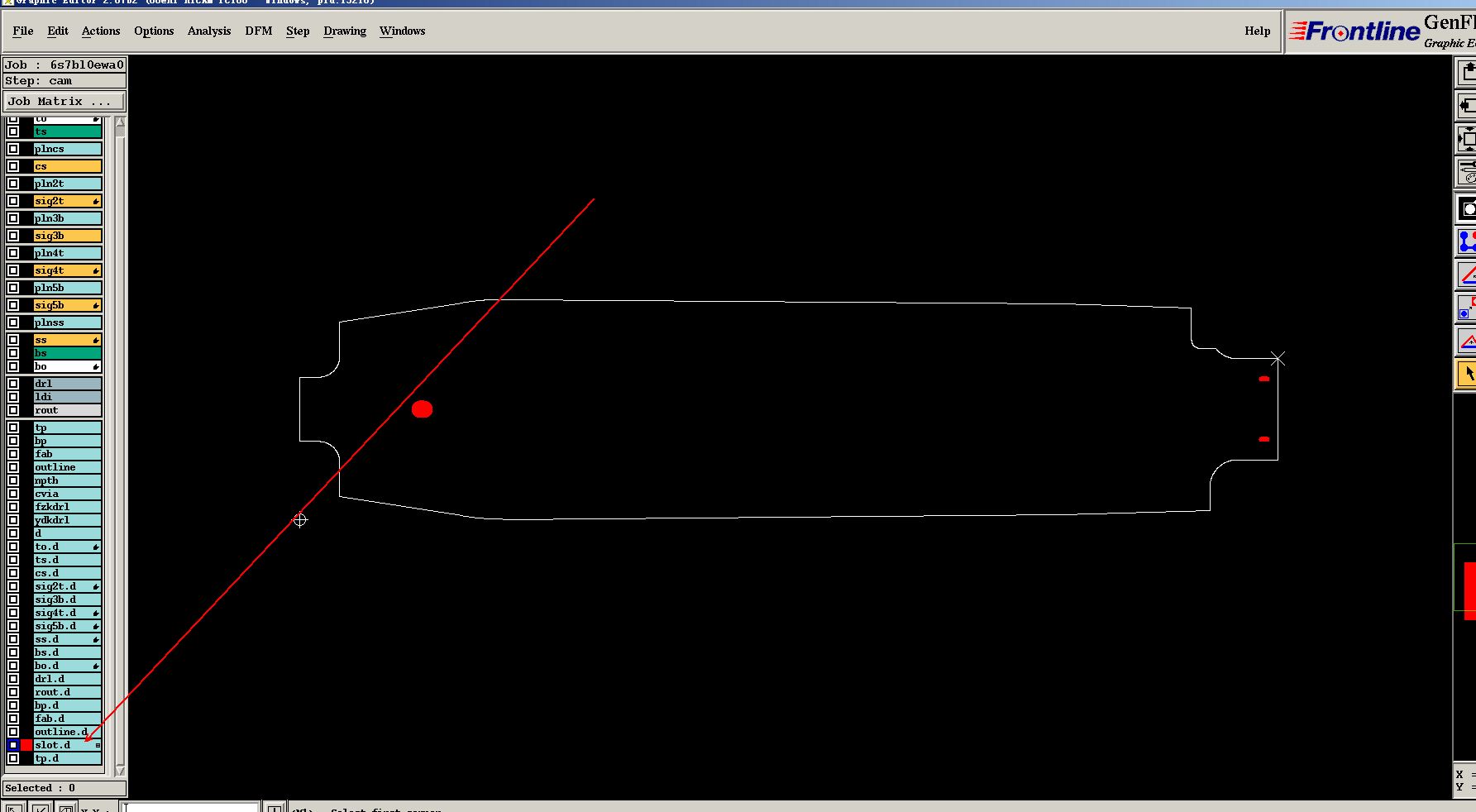Click the Selected : 0 status field

point(64,788)
